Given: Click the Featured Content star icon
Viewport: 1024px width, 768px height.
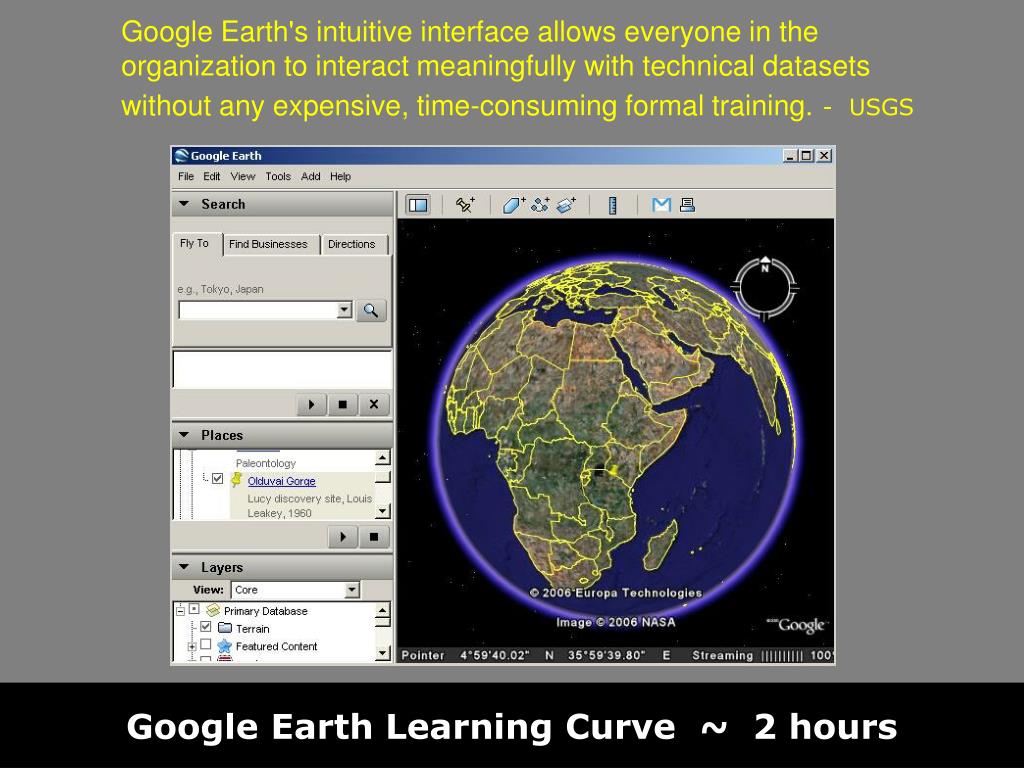Looking at the screenshot, I should click(x=225, y=646).
